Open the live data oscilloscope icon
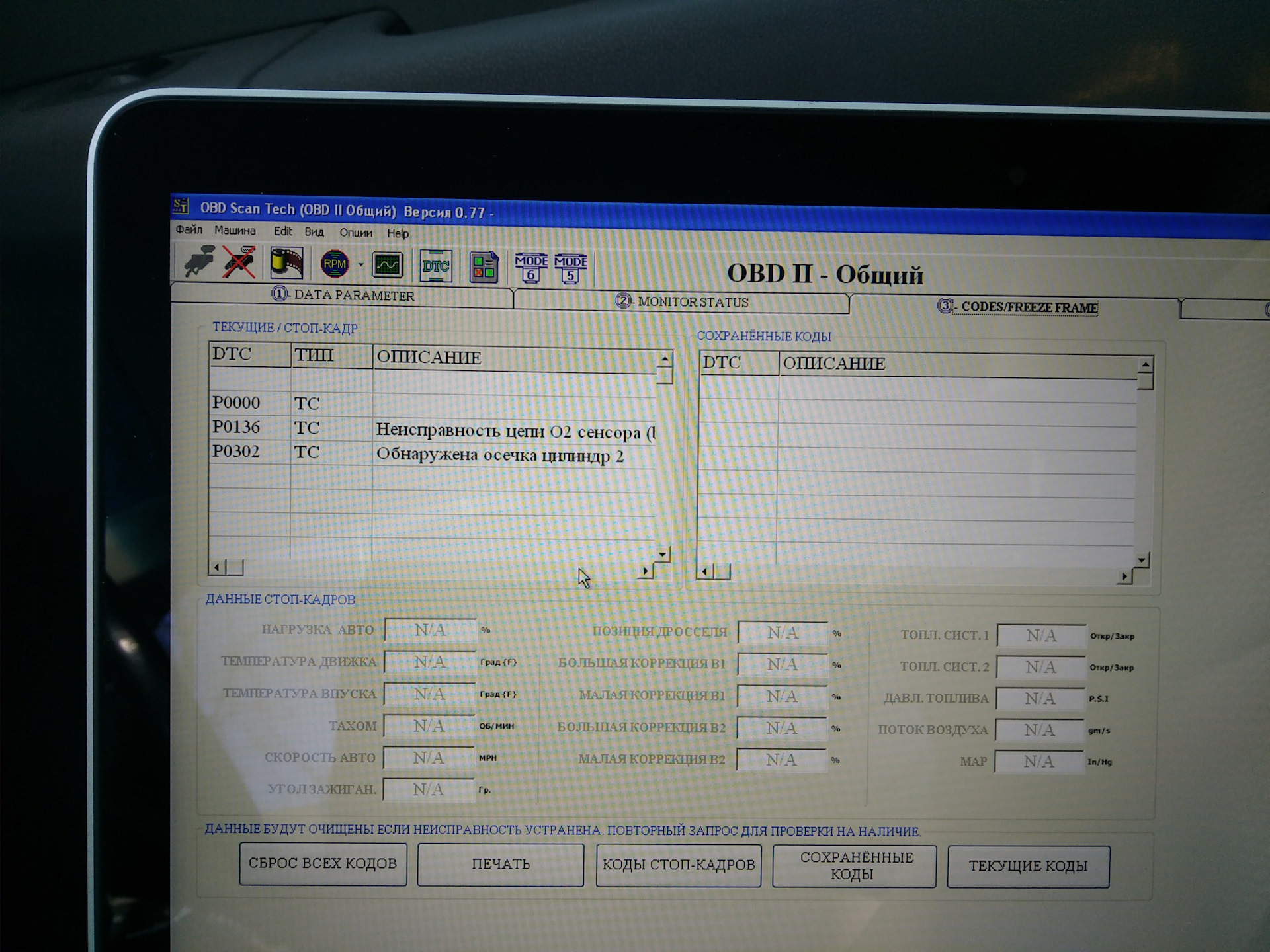This screenshot has height=952, width=1270. coord(386,264)
